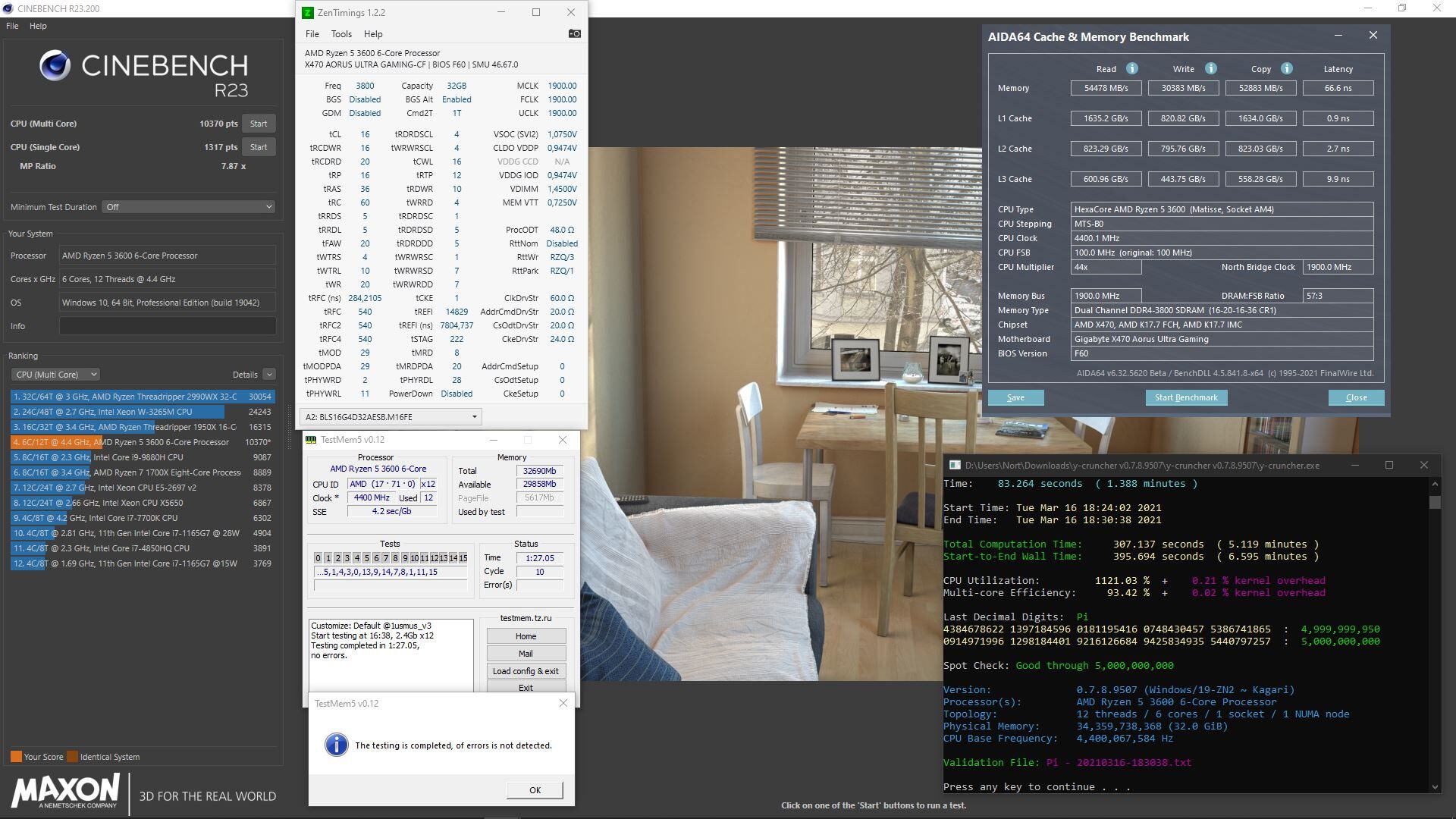Screen dimensions: 1456x819
Task: Select the Intel Xeon W-3265M ranking row
Action: [x=143, y=412]
